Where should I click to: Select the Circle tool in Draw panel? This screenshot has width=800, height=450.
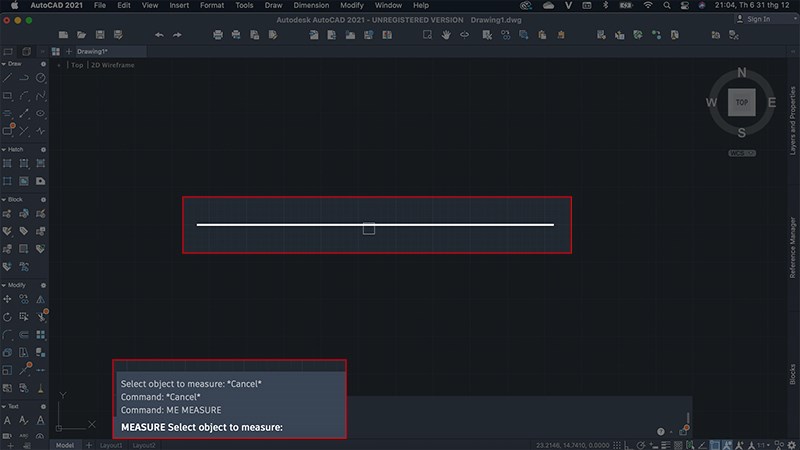(41, 78)
